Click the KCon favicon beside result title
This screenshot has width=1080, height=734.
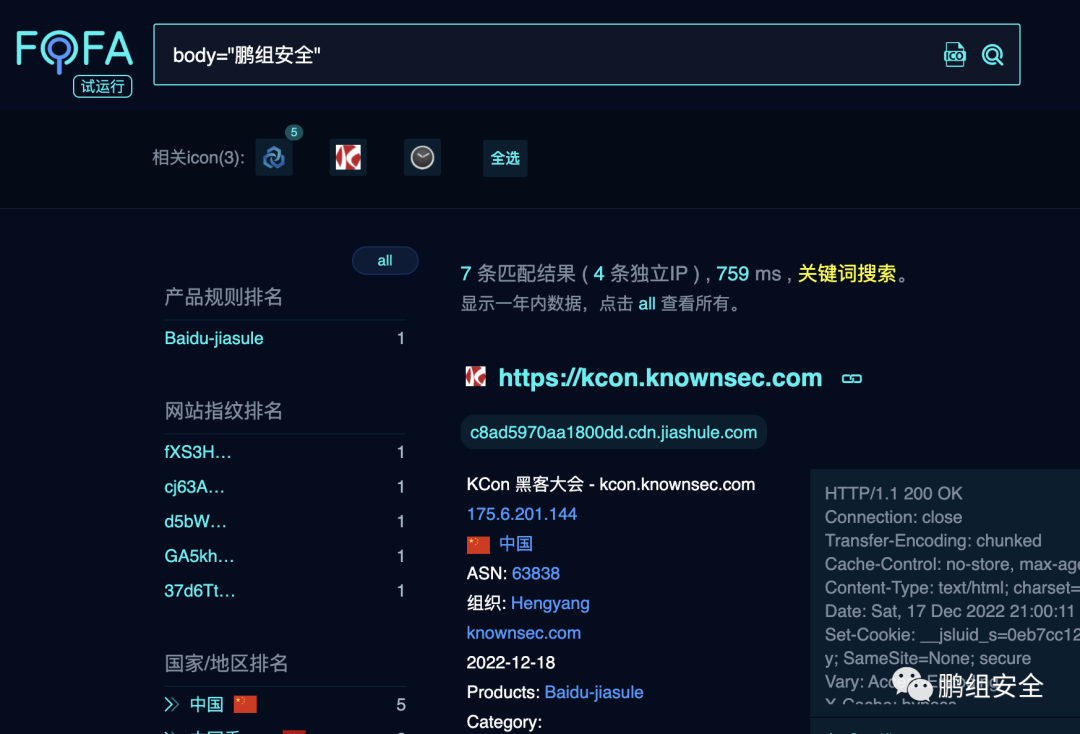point(476,377)
